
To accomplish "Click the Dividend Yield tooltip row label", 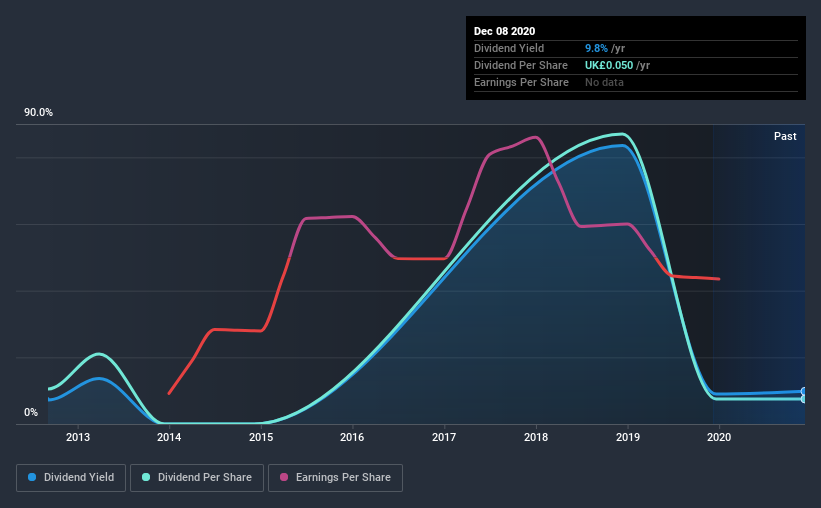I will click(509, 48).
